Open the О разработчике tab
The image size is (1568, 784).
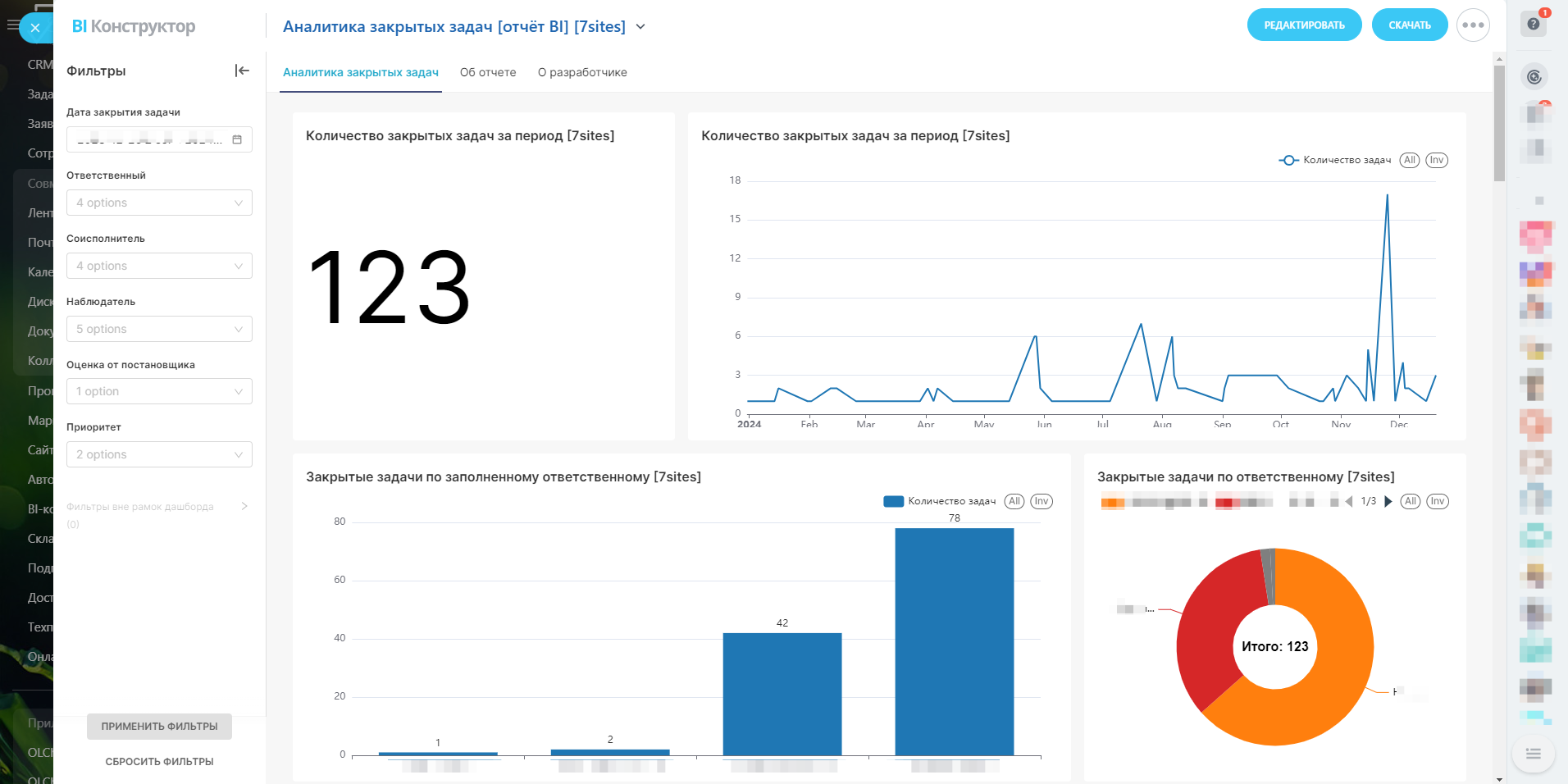(x=582, y=72)
